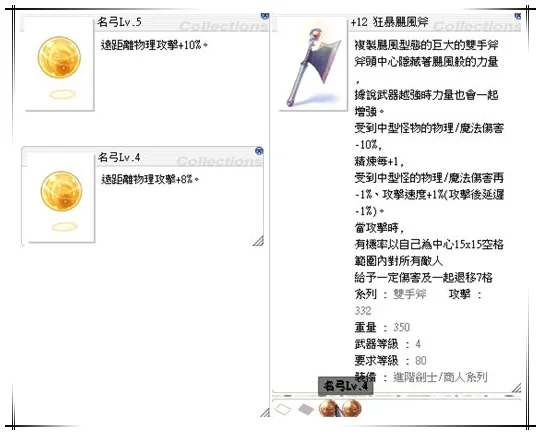Click the golden orb in 名弓Lv.4 window

click(x=61, y=191)
